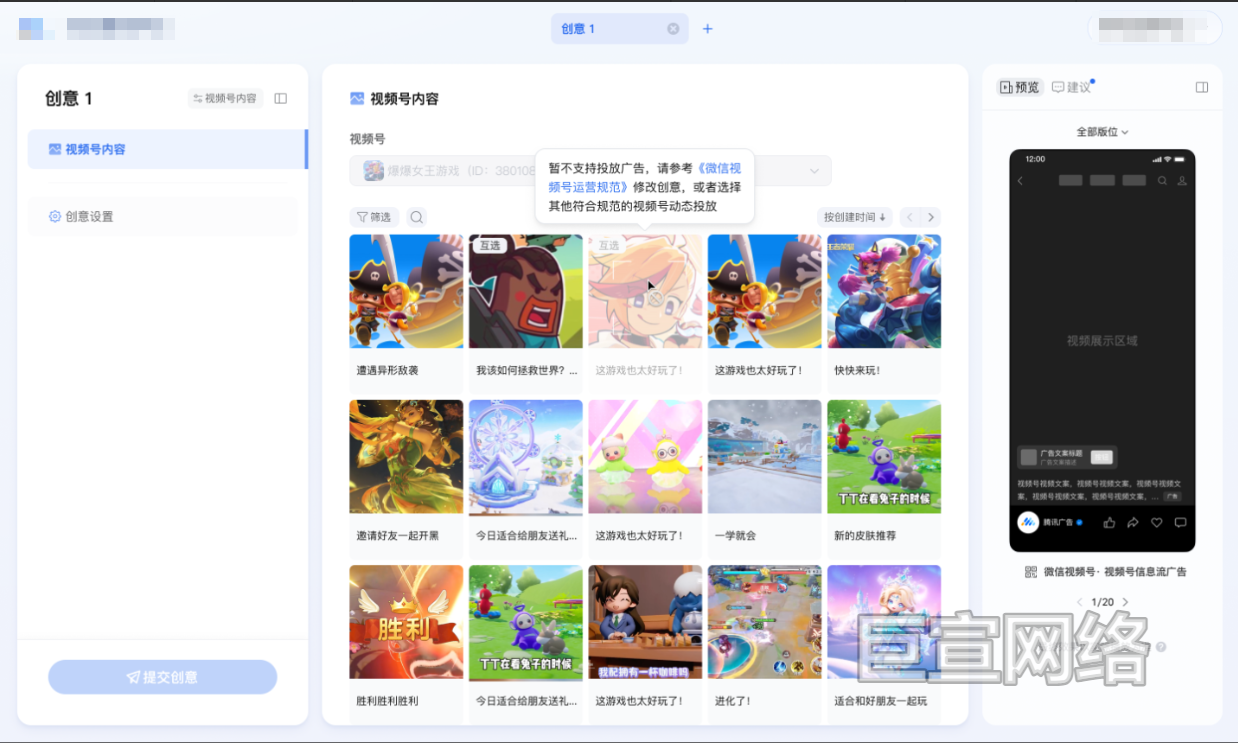Open the 视频号 account dropdown
Screen dimensions: 1238x743
590,171
